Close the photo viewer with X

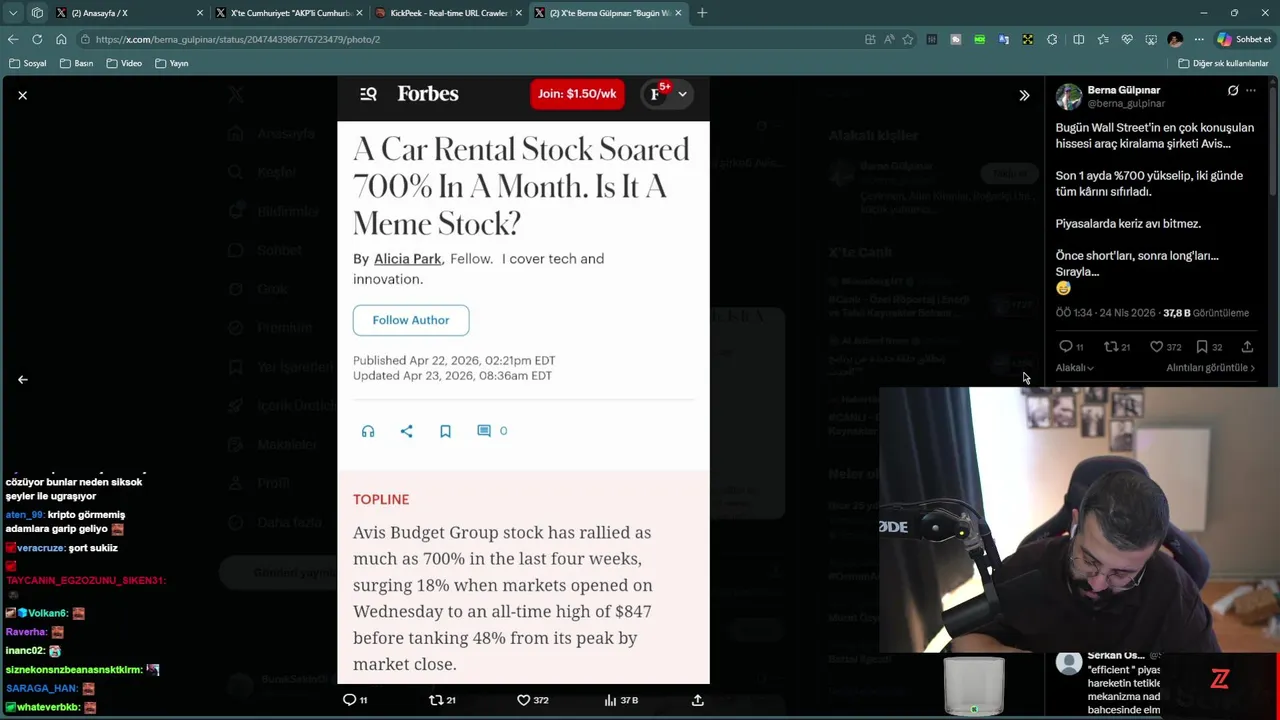coord(22,95)
